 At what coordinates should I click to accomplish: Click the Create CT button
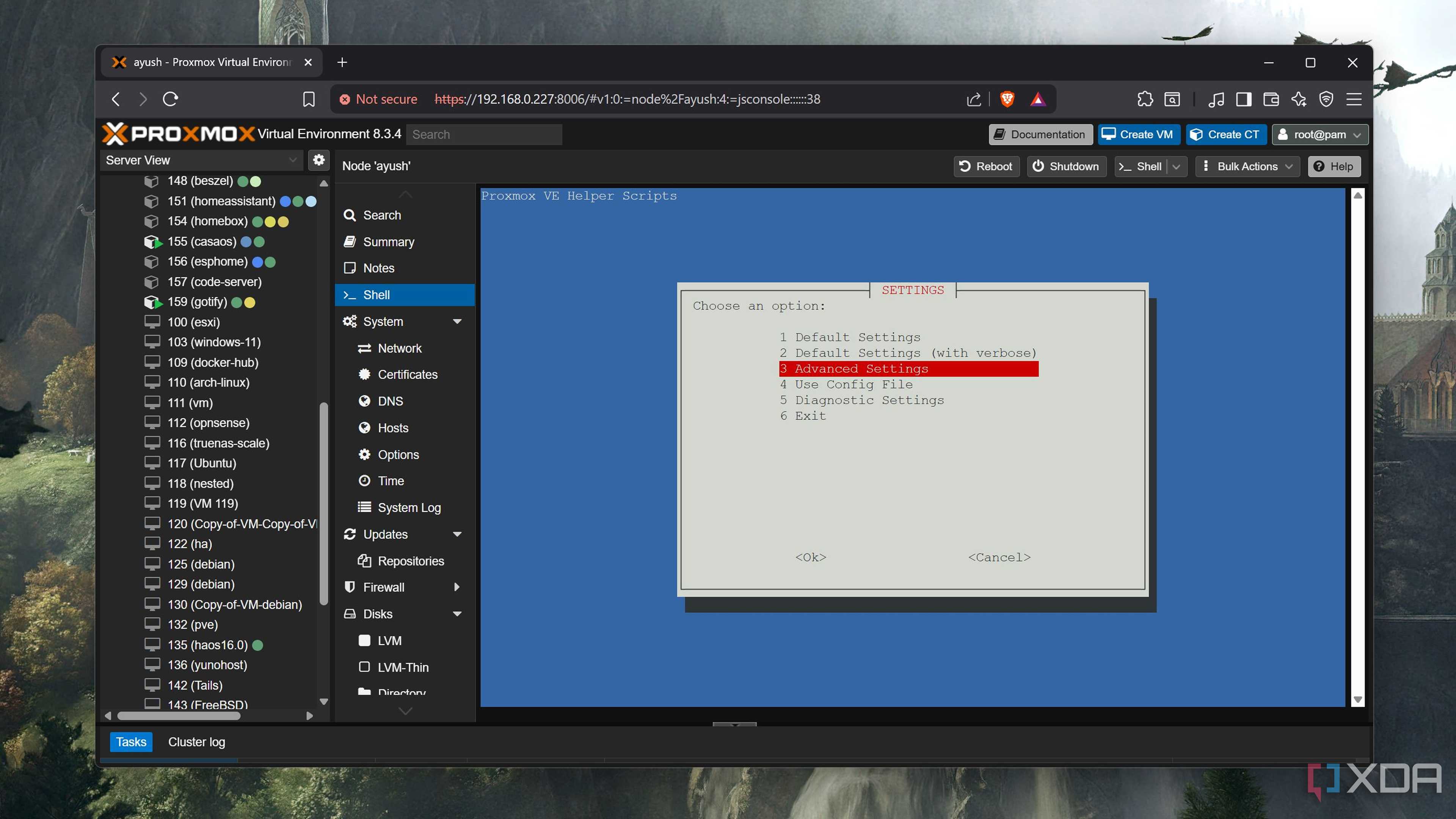pos(1226,135)
